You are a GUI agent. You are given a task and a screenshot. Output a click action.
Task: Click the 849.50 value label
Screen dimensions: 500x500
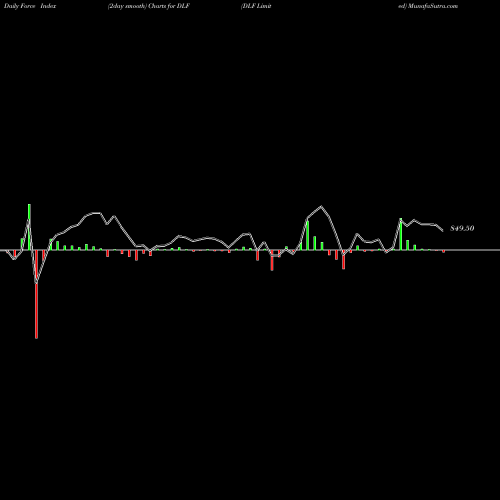[462, 228]
